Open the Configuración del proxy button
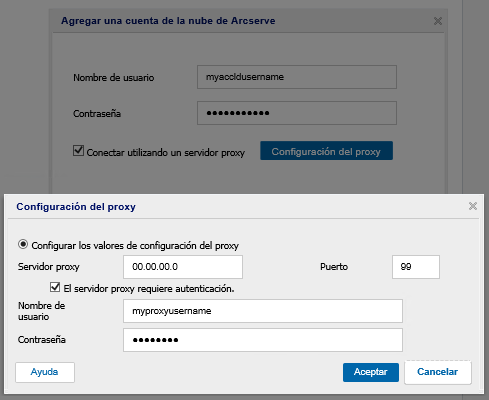The height and width of the screenshot is (400, 489). tap(326, 151)
